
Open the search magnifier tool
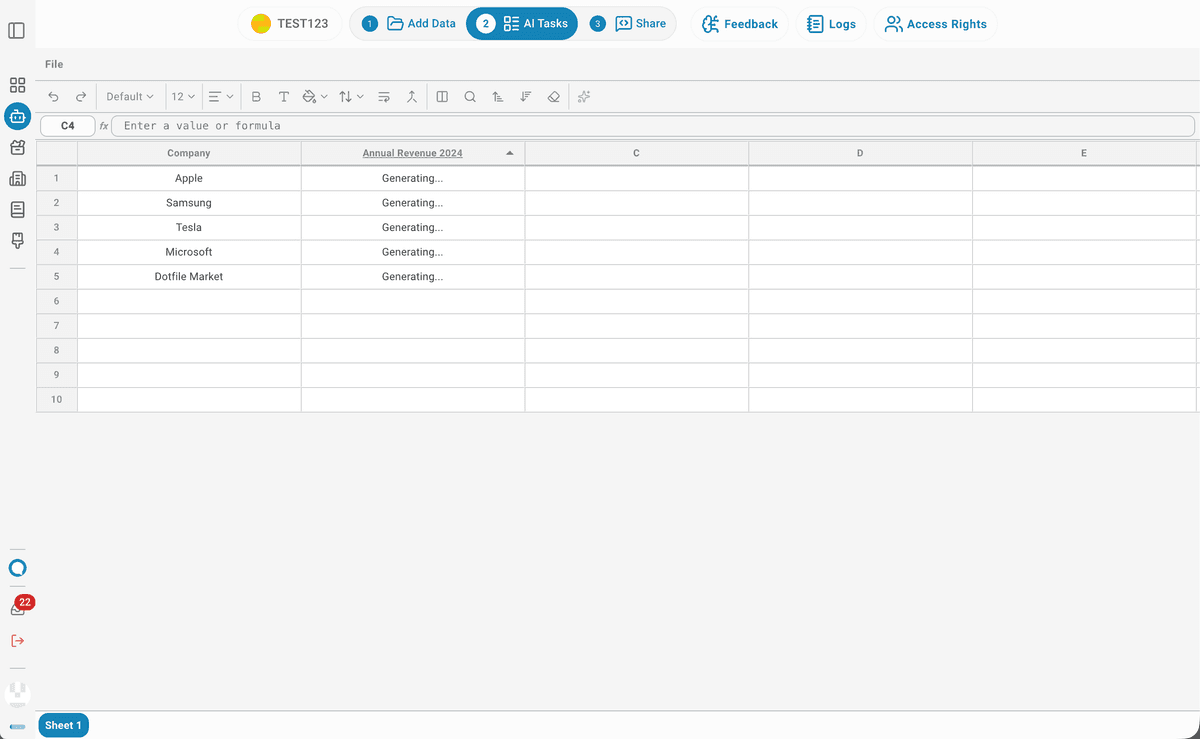(470, 97)
